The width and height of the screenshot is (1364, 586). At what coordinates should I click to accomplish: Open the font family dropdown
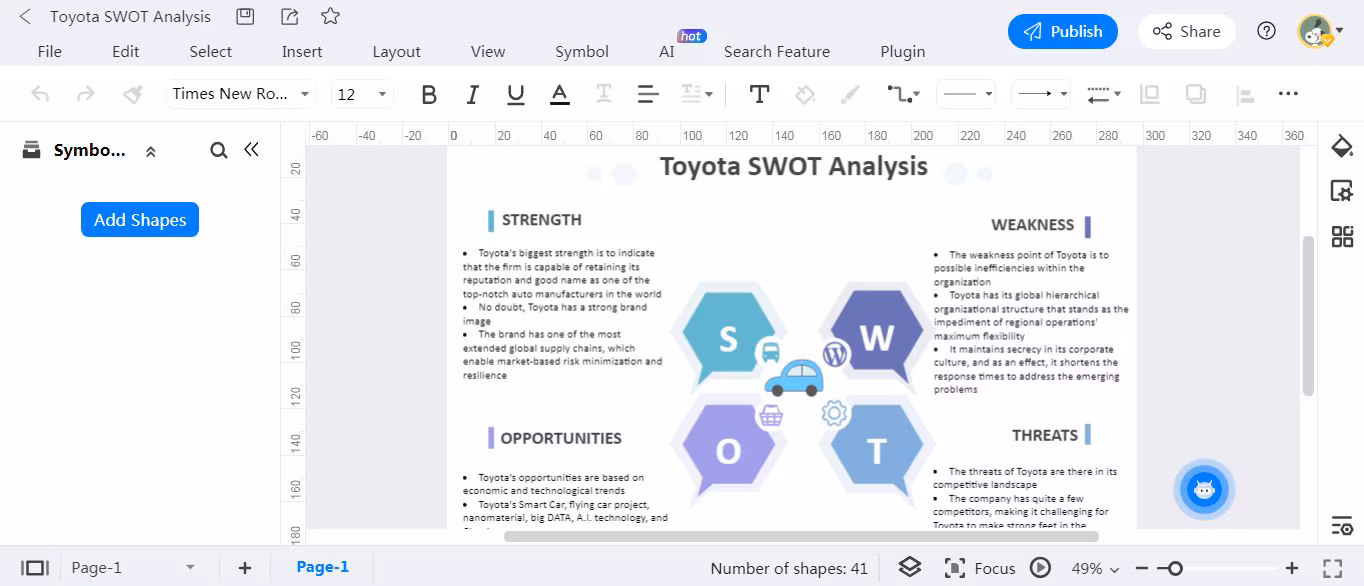[240, 94]
